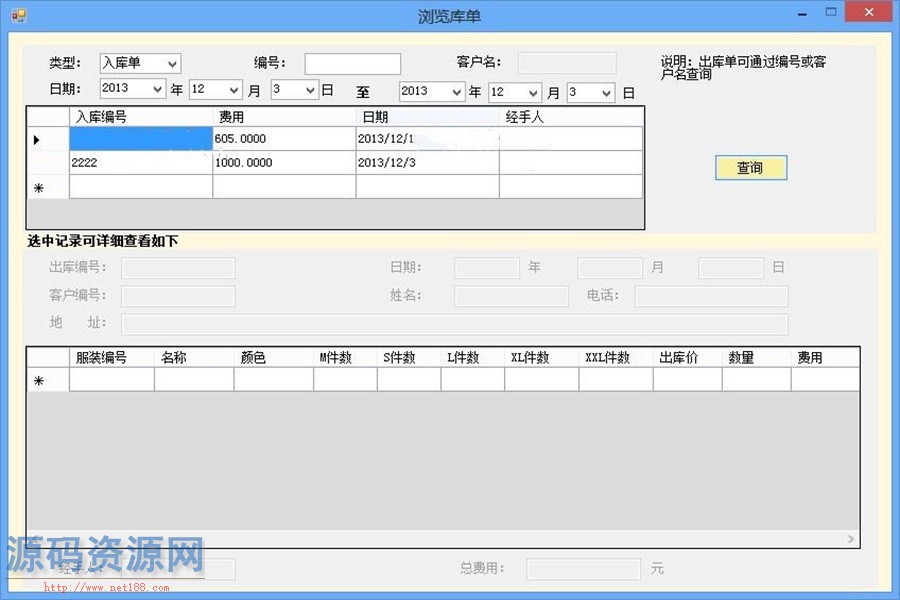Select the highlighted 入库编号 cell in first row
Image resolution: width=900 pixels, height=600 pixels.
[x=141, y=139]
